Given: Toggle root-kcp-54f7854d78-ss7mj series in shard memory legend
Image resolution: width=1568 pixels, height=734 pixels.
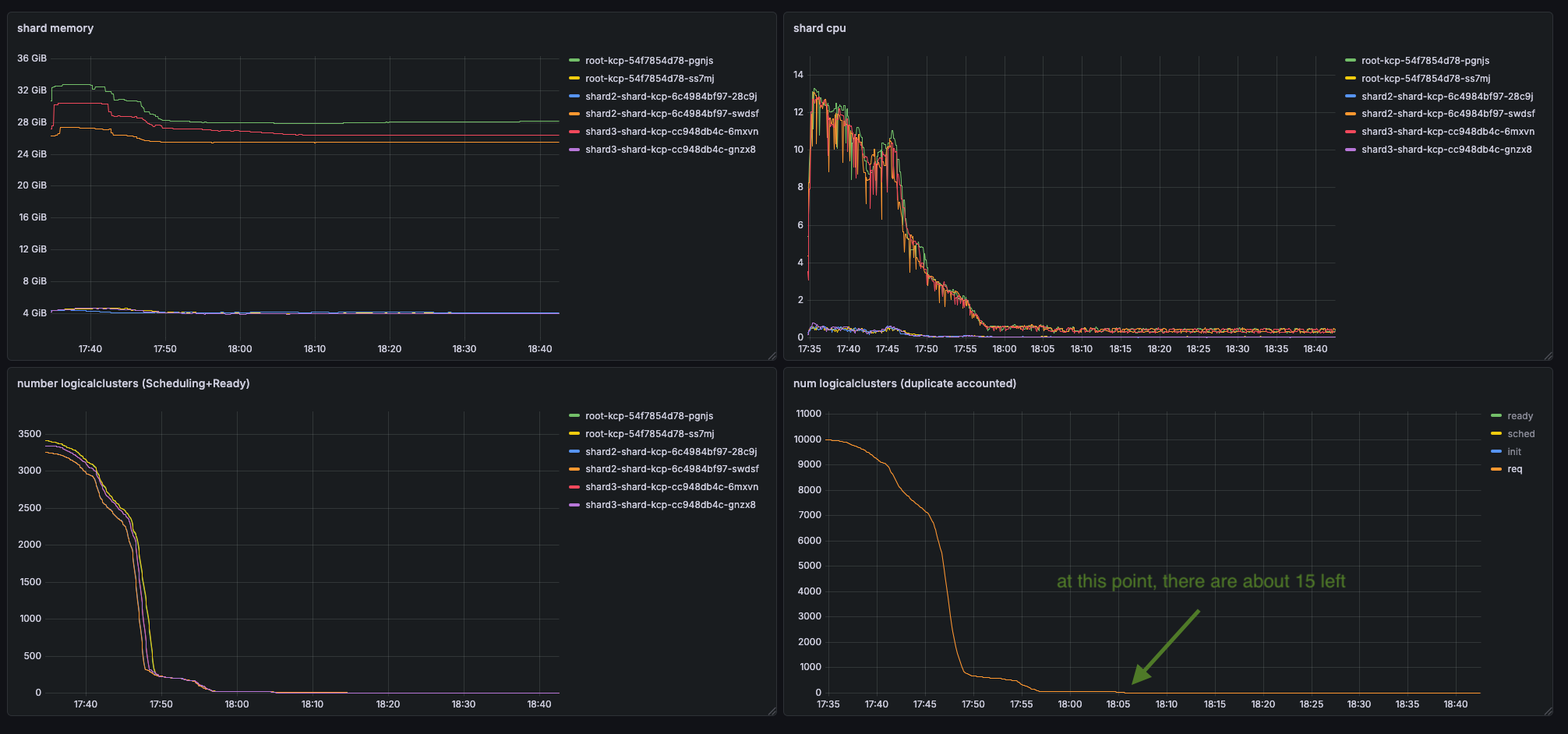Looking at the screenshot, I should point(650,79).
